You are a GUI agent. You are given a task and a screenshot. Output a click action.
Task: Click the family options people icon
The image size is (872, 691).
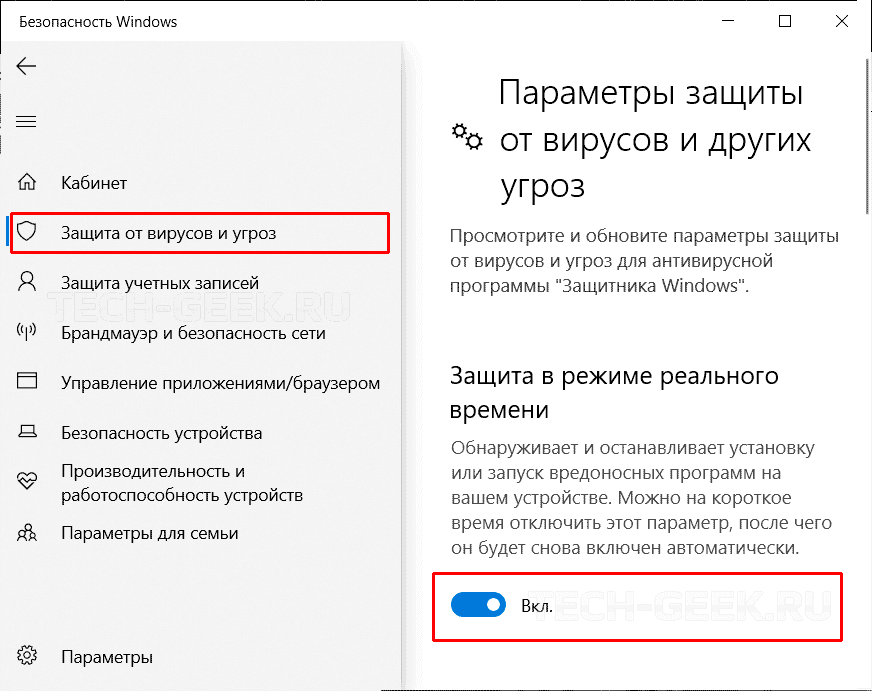pyautogui.click(x=28, y=533)
